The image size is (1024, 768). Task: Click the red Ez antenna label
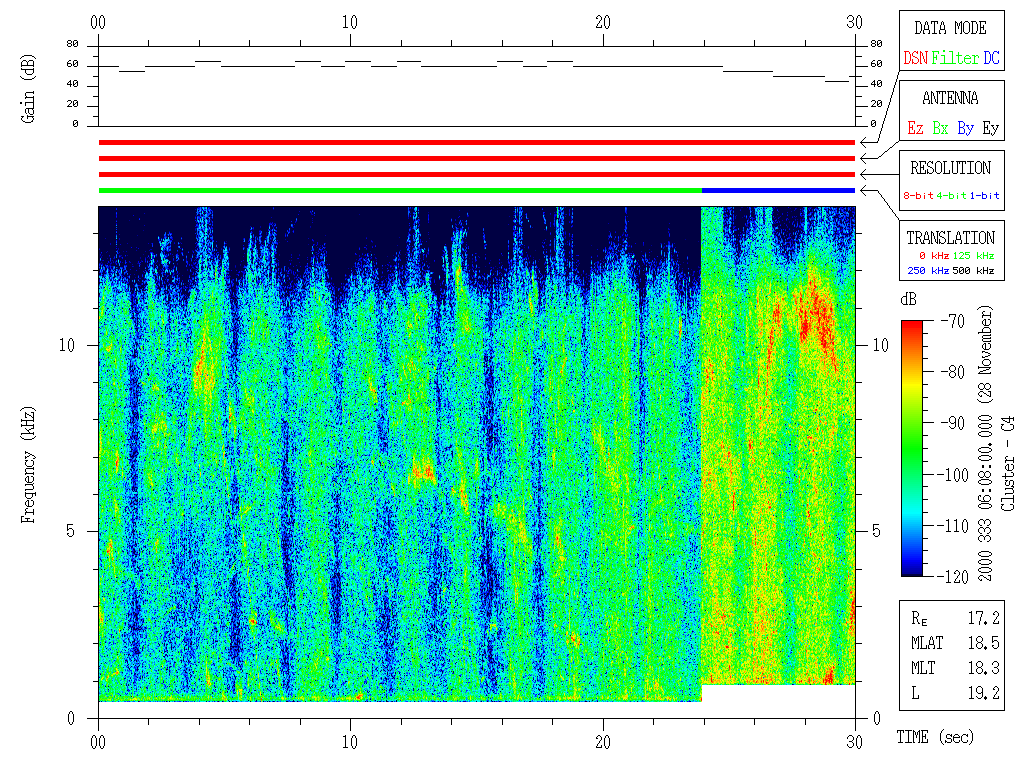click(915, 129)
